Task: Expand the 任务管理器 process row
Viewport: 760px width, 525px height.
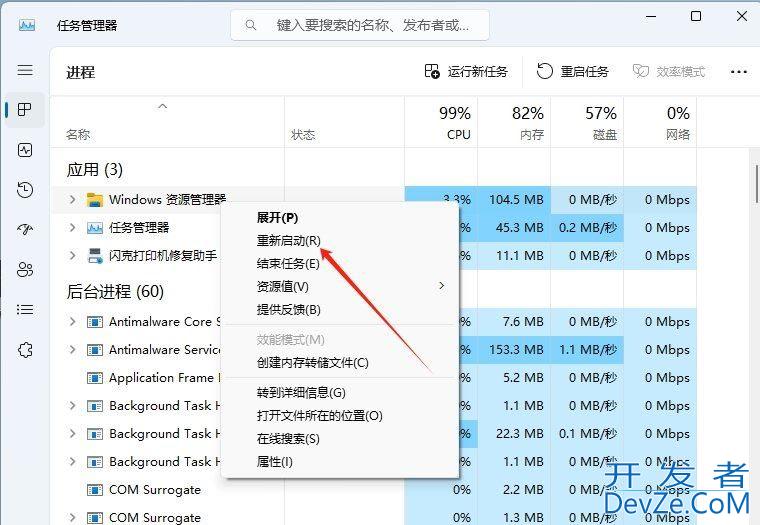Action: pyautogui.click(x=72, y=227)
